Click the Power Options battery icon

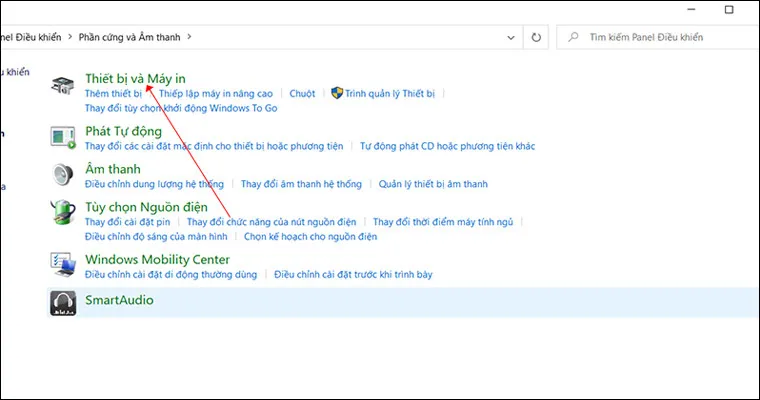62,213
